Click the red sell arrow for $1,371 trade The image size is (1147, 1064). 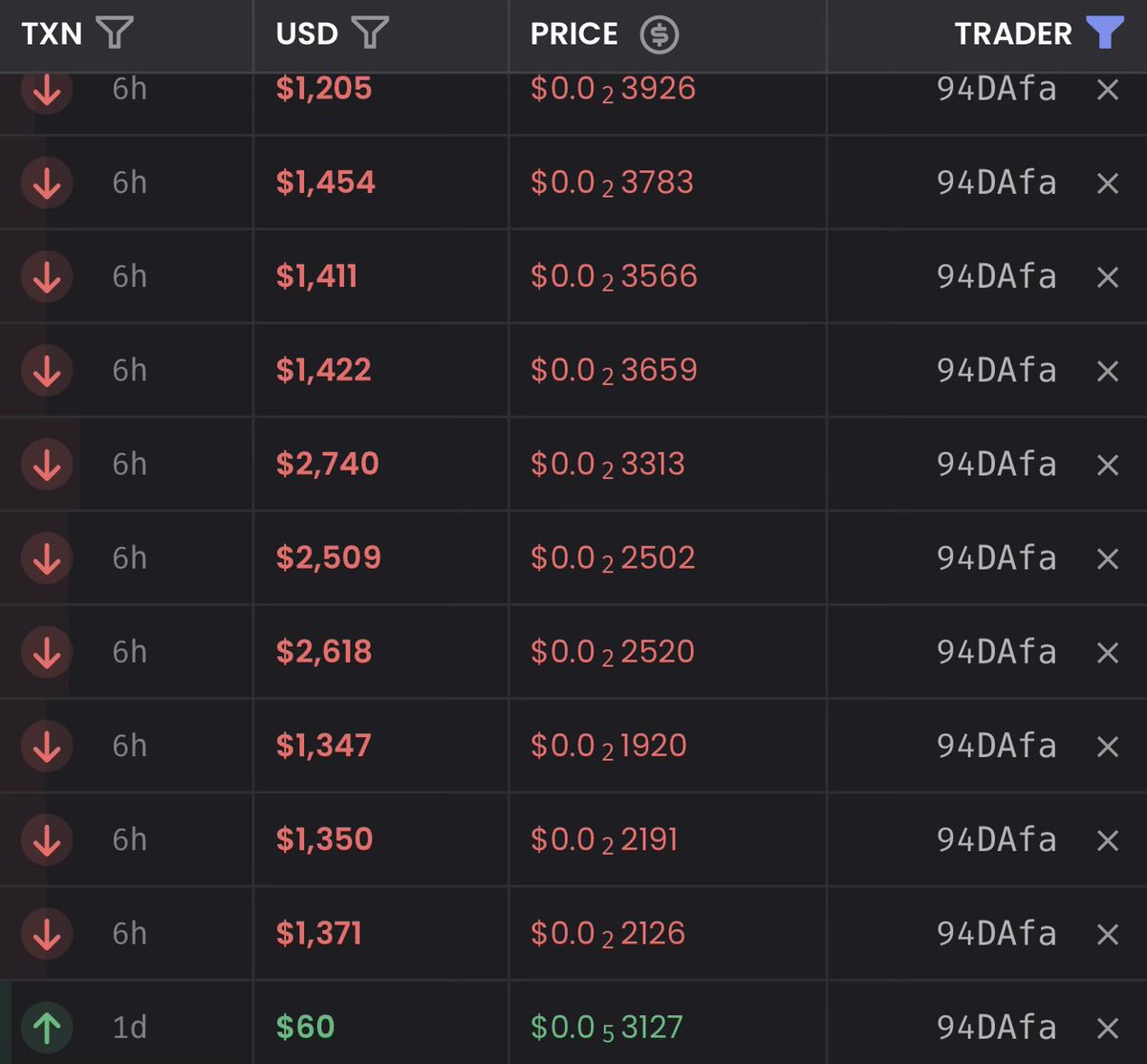47,934
